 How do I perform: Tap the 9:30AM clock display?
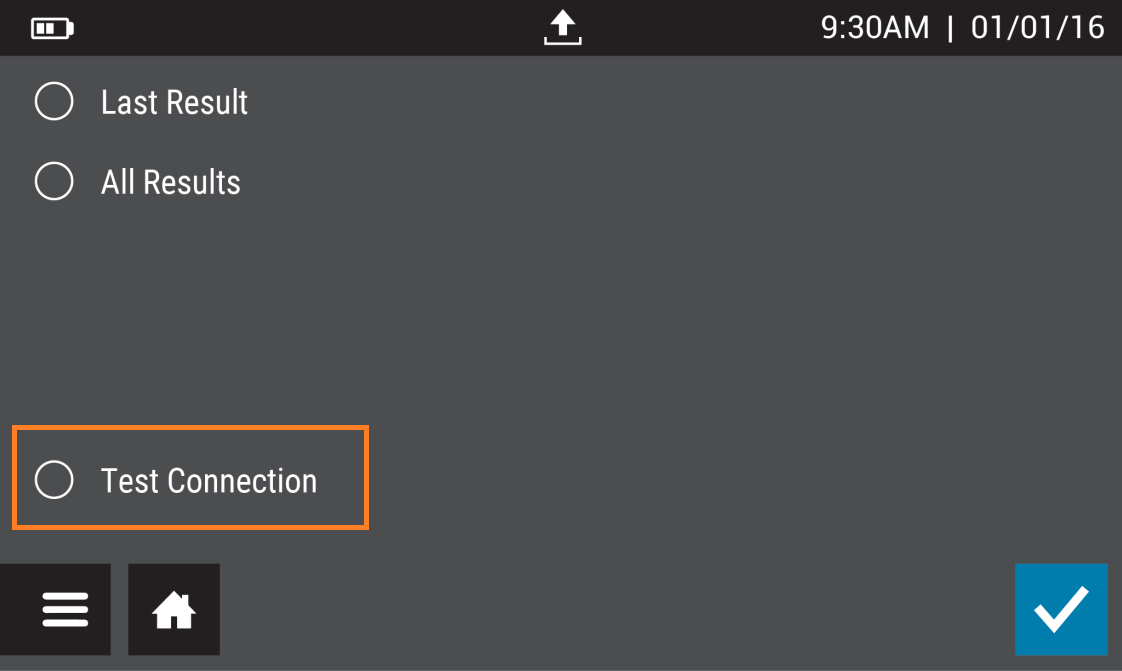point(875,28)
